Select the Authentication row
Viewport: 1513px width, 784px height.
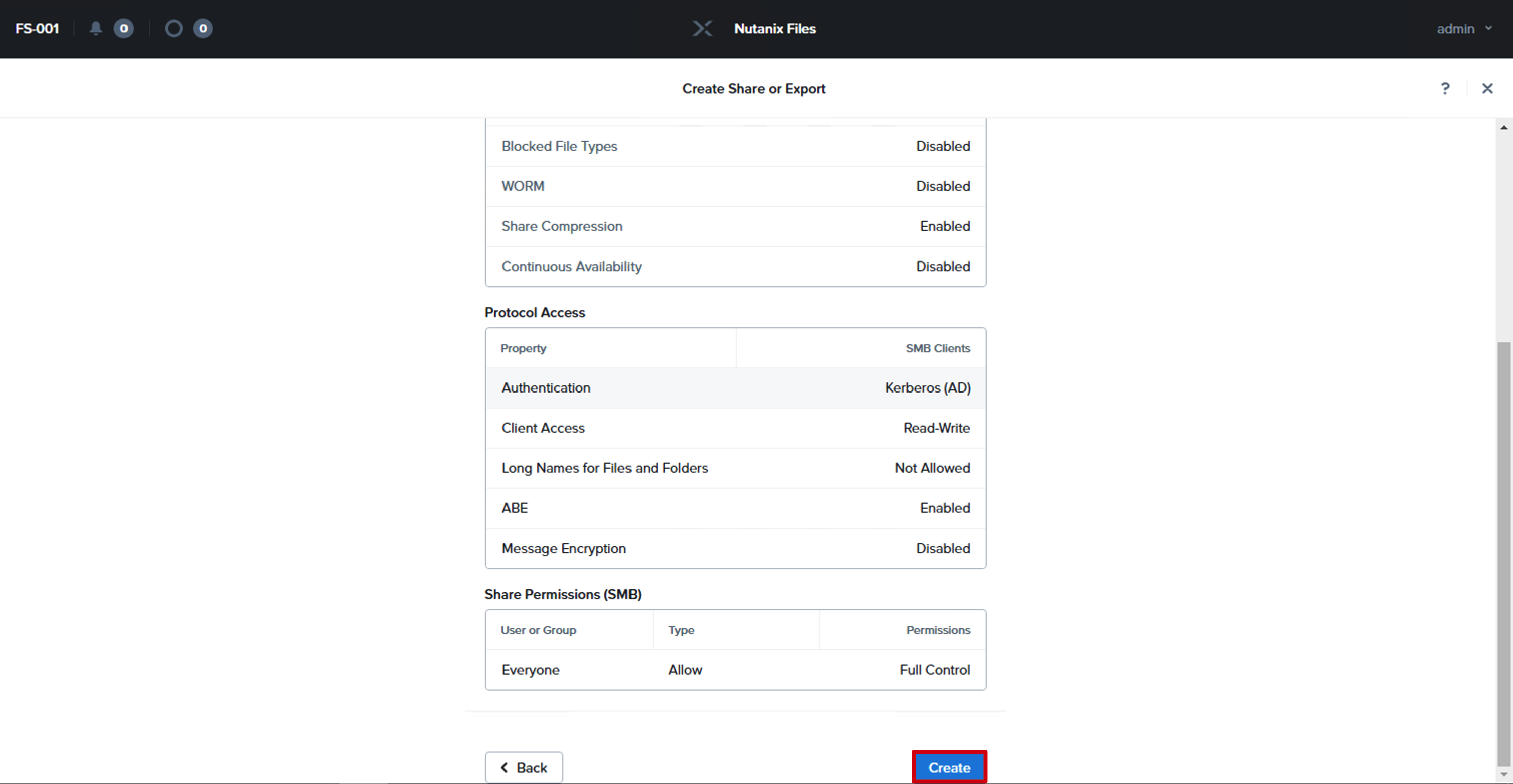pyautogui.click(x=735, y=387)
